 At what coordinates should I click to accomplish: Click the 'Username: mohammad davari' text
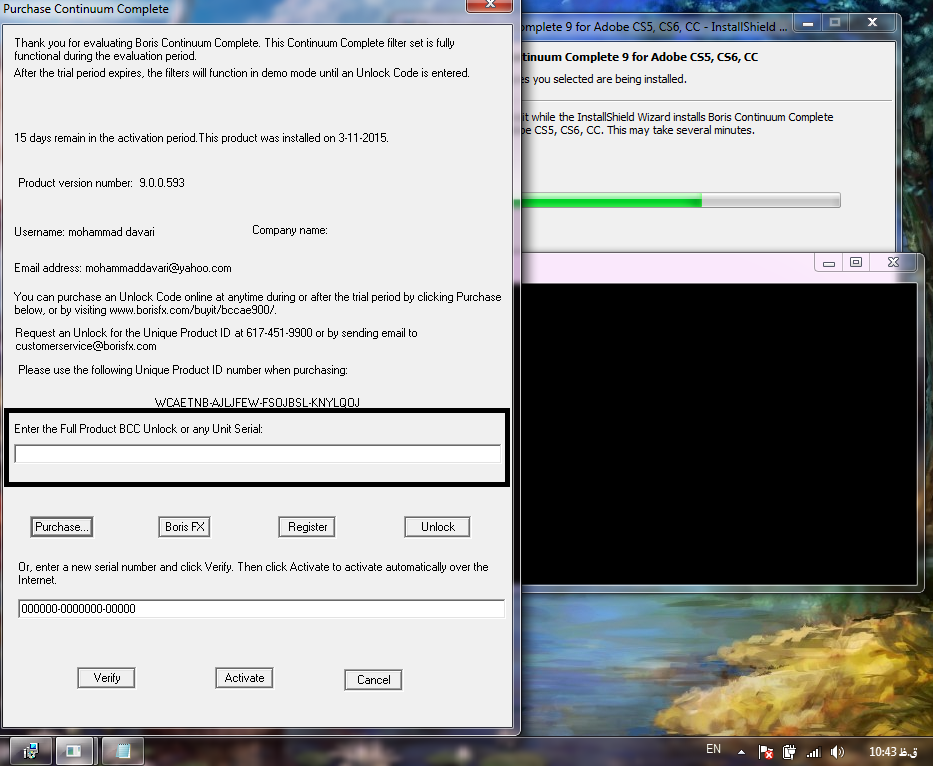point(84,232)
